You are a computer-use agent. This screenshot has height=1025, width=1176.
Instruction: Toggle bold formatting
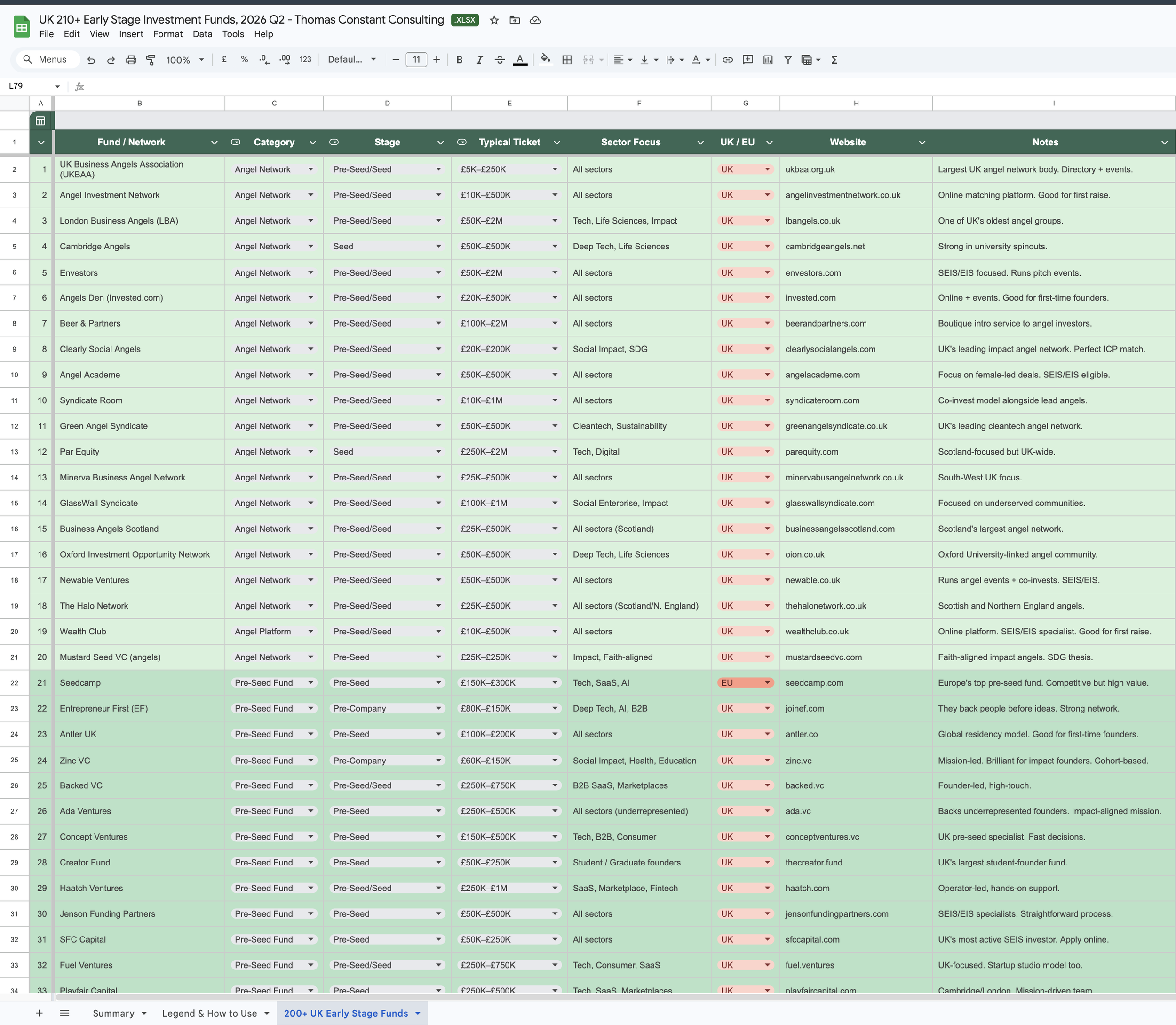(459, 59)
